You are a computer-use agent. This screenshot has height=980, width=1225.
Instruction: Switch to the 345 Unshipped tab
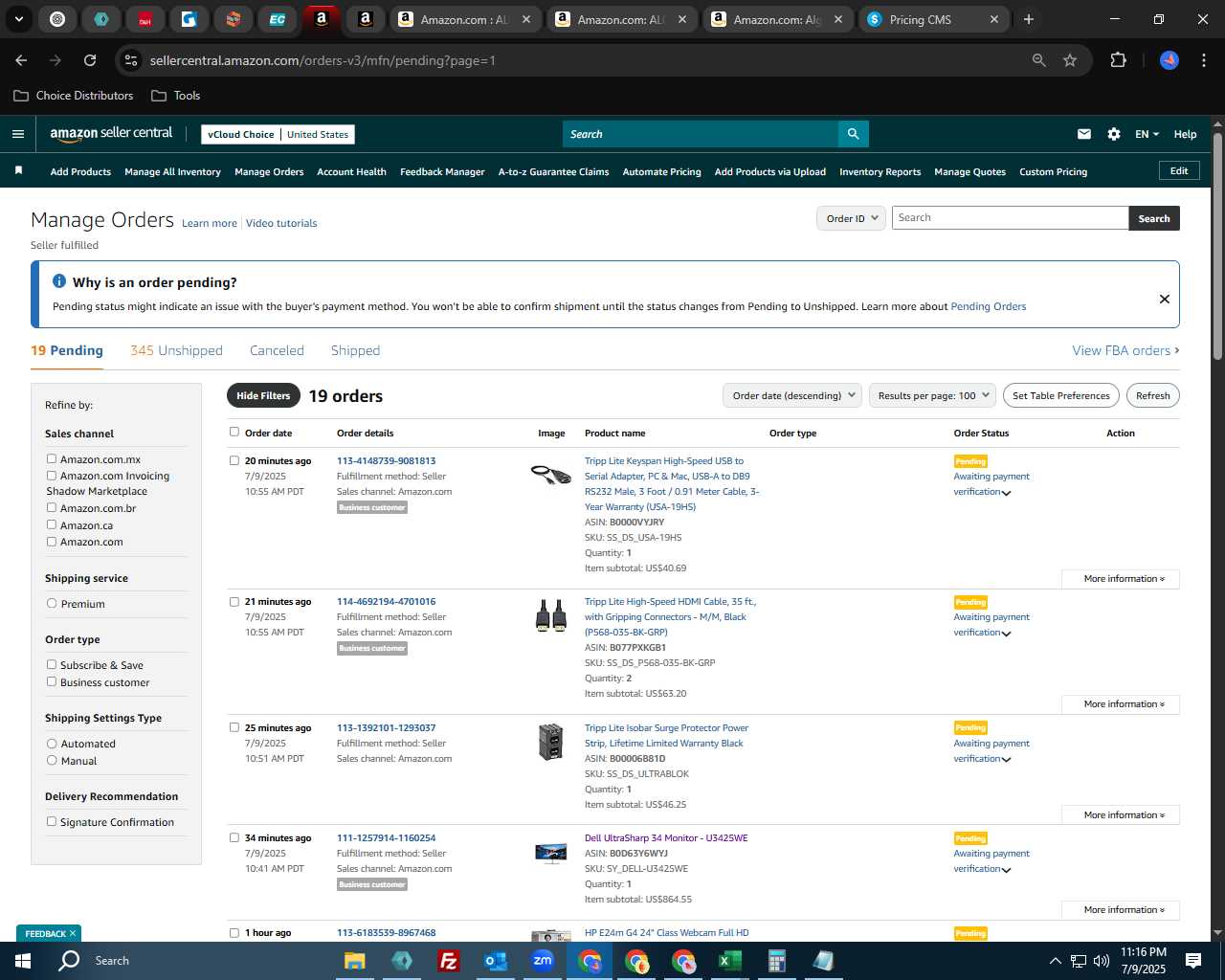point(176,350)
